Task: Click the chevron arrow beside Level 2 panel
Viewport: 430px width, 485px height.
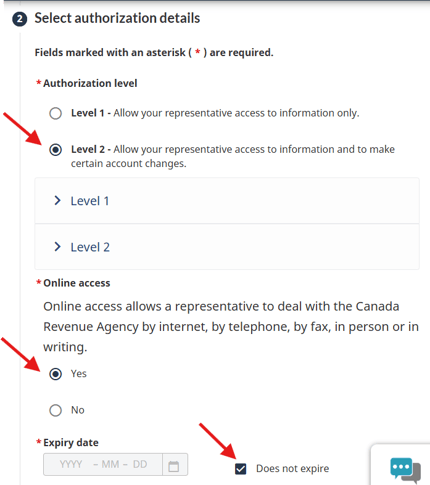Action: tap(57, 247)
